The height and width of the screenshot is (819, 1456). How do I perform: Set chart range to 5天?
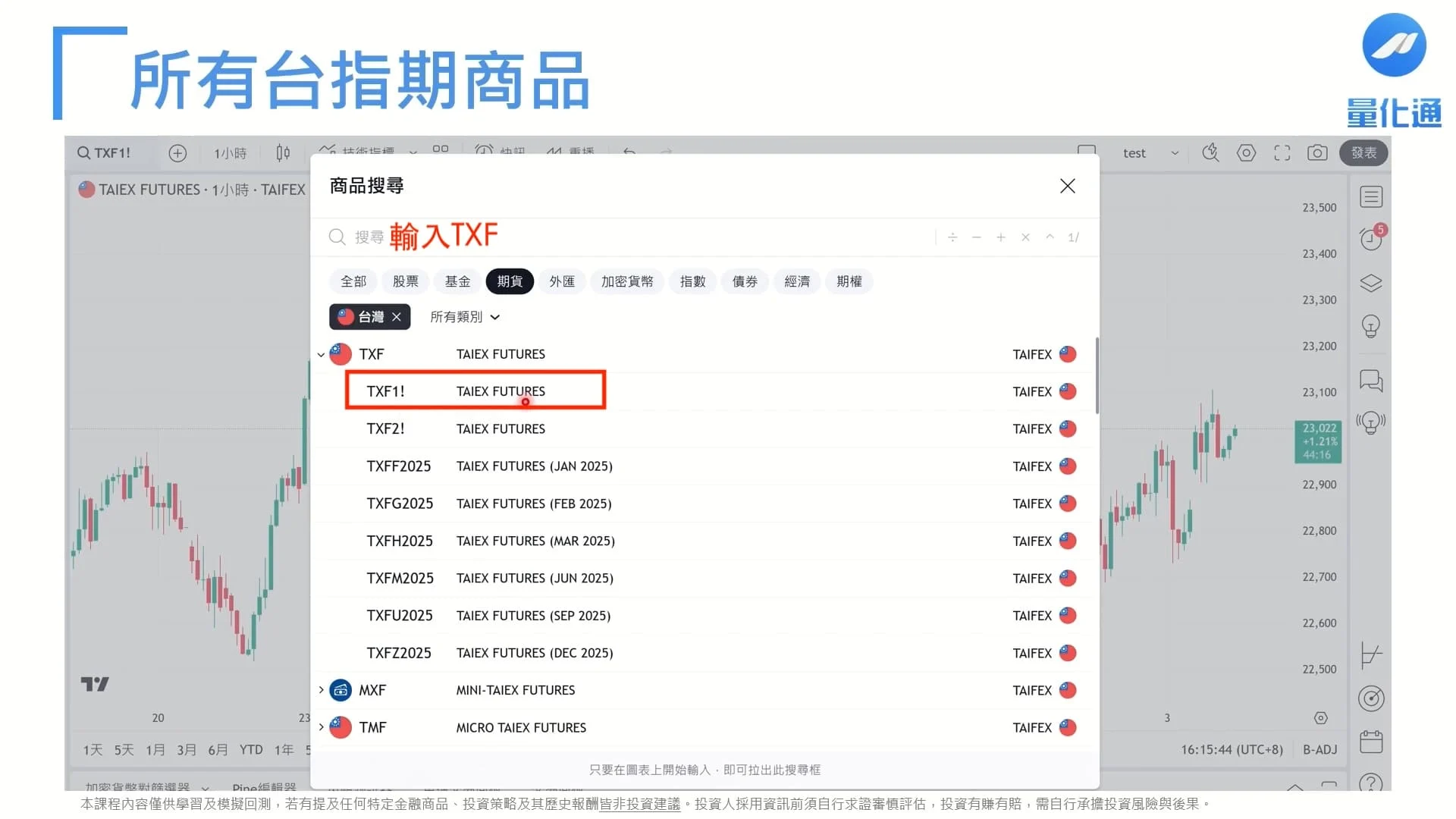click(124, 750)
